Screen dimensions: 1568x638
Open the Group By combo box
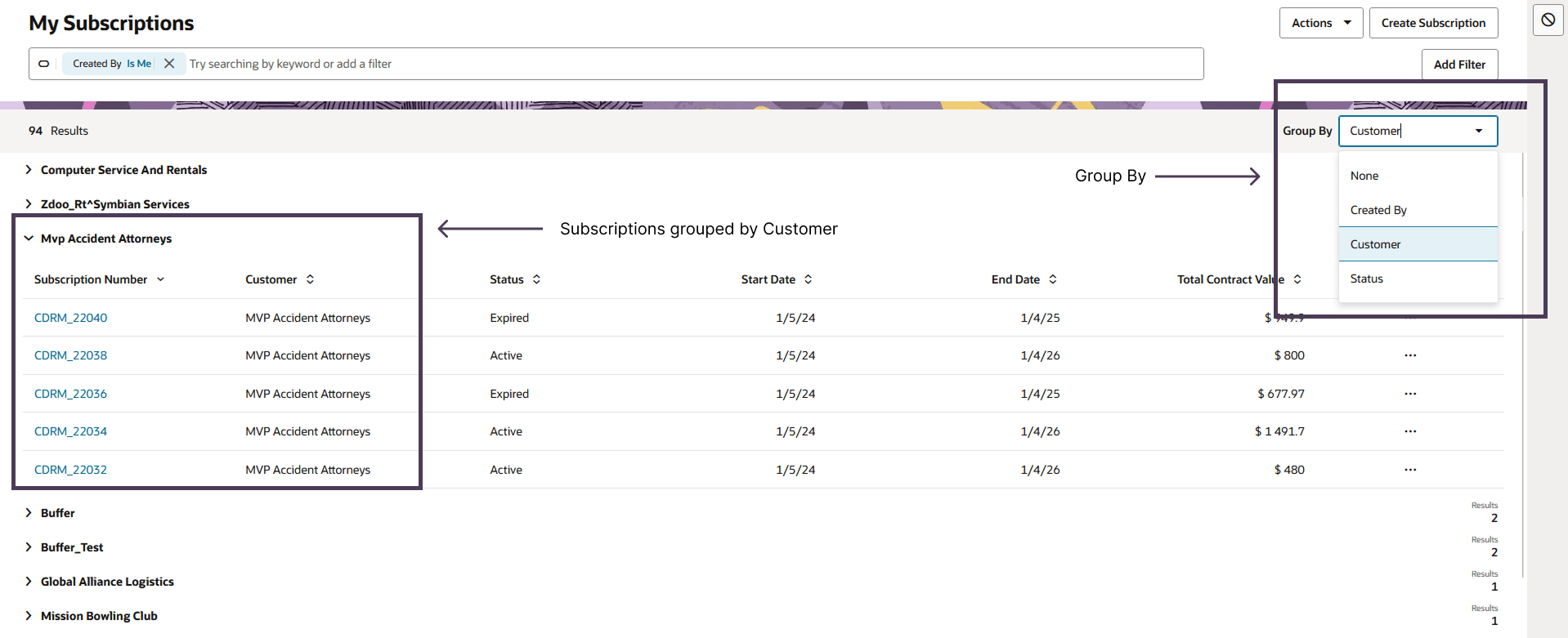pyautogui.click(x=1417, y=131)
